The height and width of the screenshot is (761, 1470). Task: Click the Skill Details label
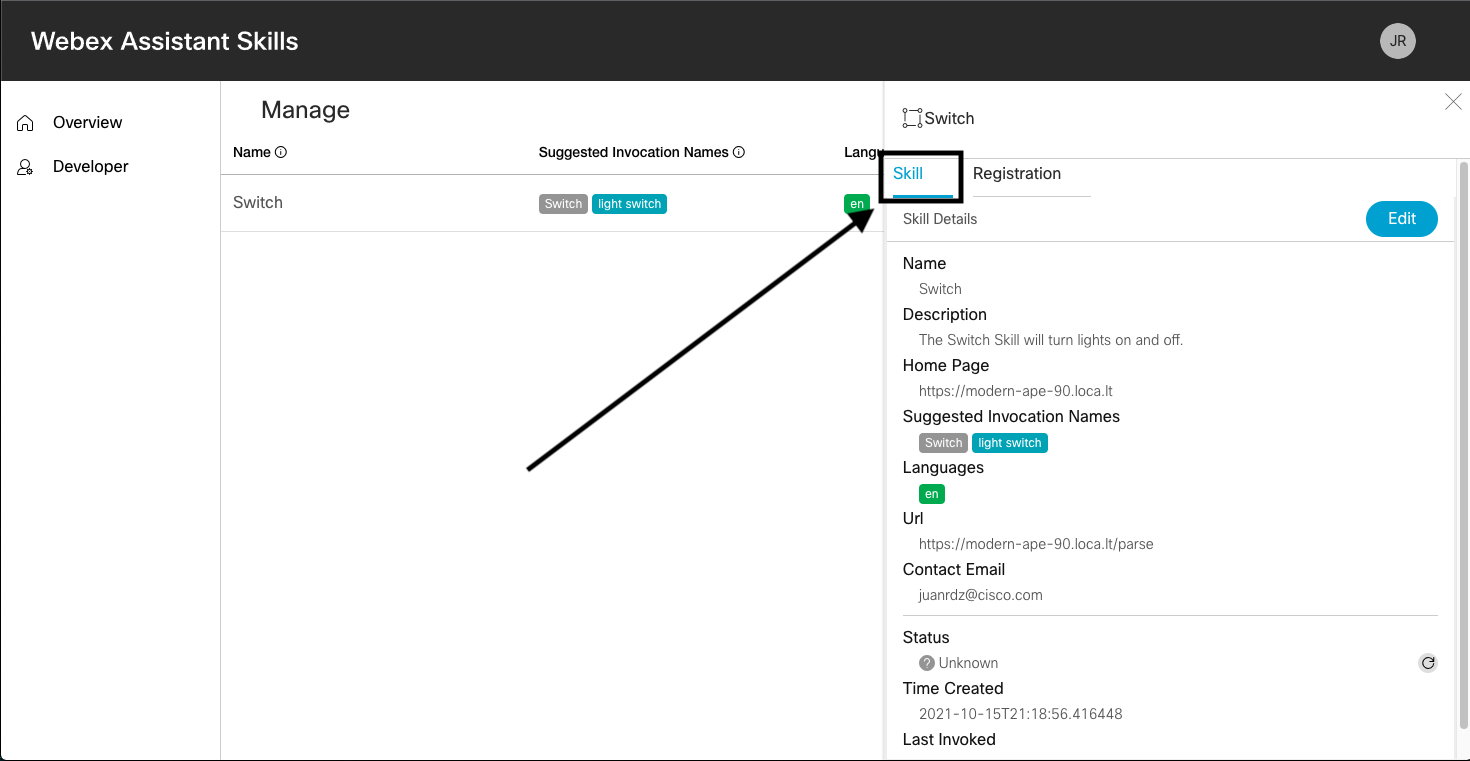coord(940,219)
